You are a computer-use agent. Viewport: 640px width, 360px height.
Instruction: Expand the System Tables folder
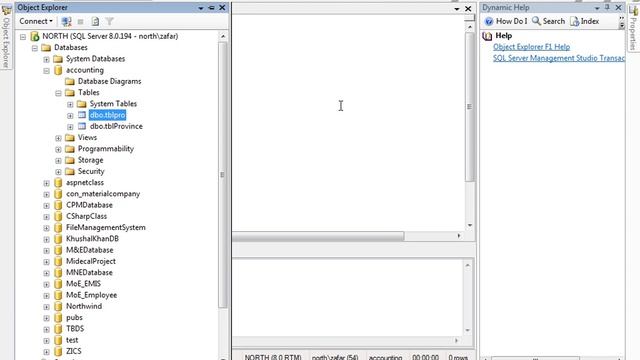click(x=70, y=104)
